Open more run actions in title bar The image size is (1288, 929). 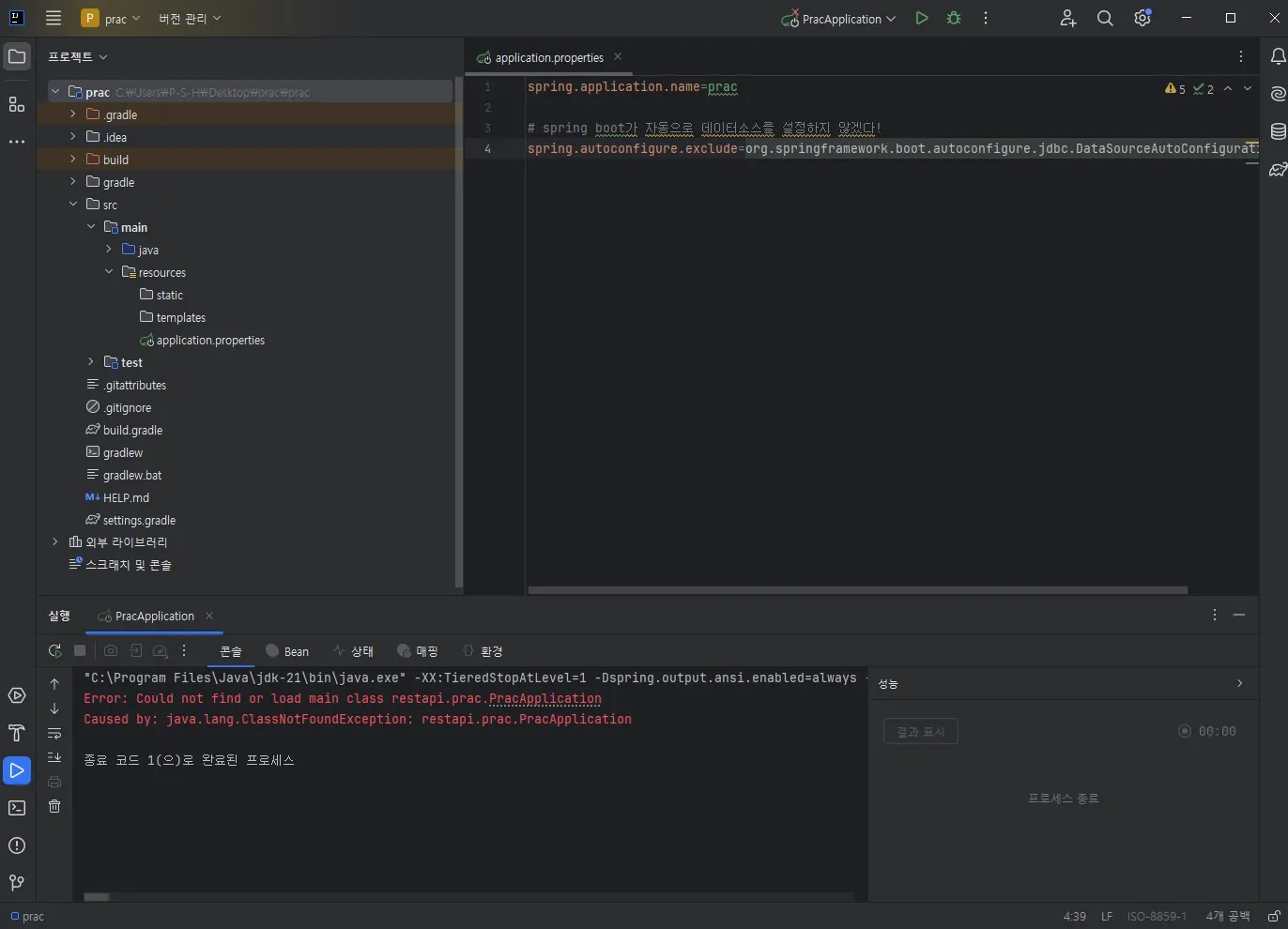pyautogui.click(x=986, y=18)
